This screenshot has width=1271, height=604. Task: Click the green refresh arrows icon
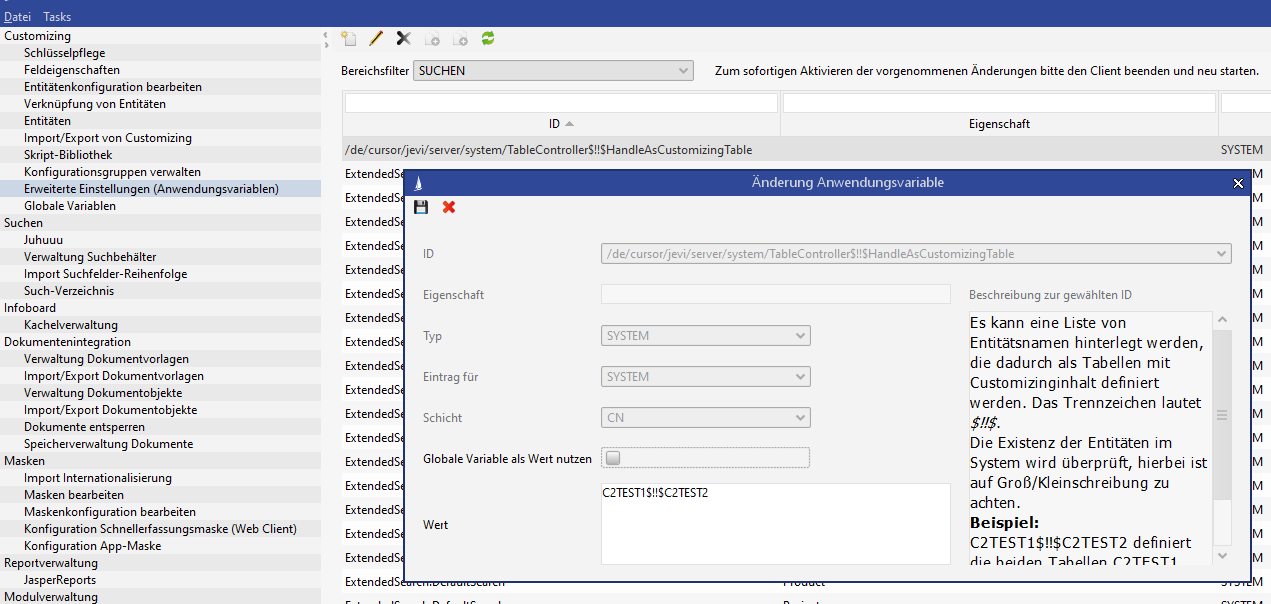pyautogui.click(x=488, y=39)
